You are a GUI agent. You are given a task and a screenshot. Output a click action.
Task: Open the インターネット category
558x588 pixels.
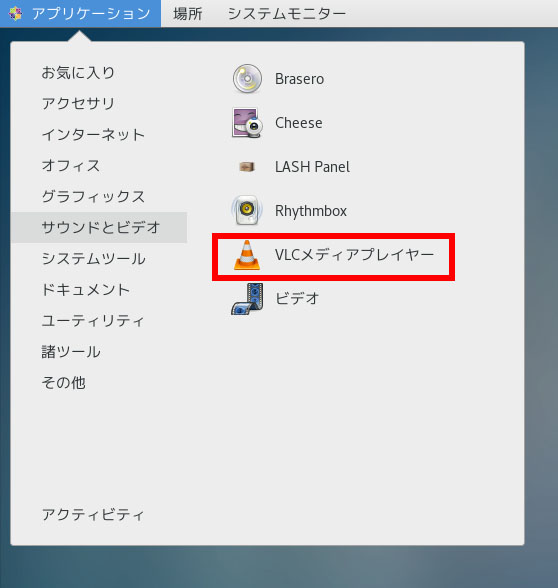tap(93, 135)
